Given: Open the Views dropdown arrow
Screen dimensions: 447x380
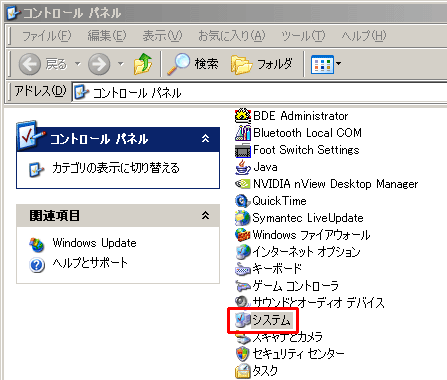Looking at the screenshot, I should pyautogui.click(x=339, y=63).
